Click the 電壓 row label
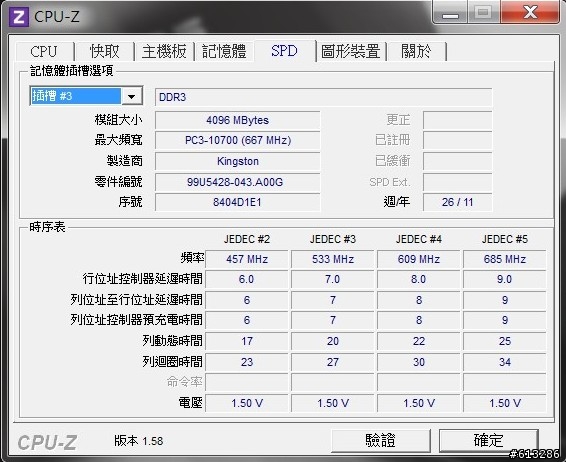The image size is (566, 462). [191, 403]
